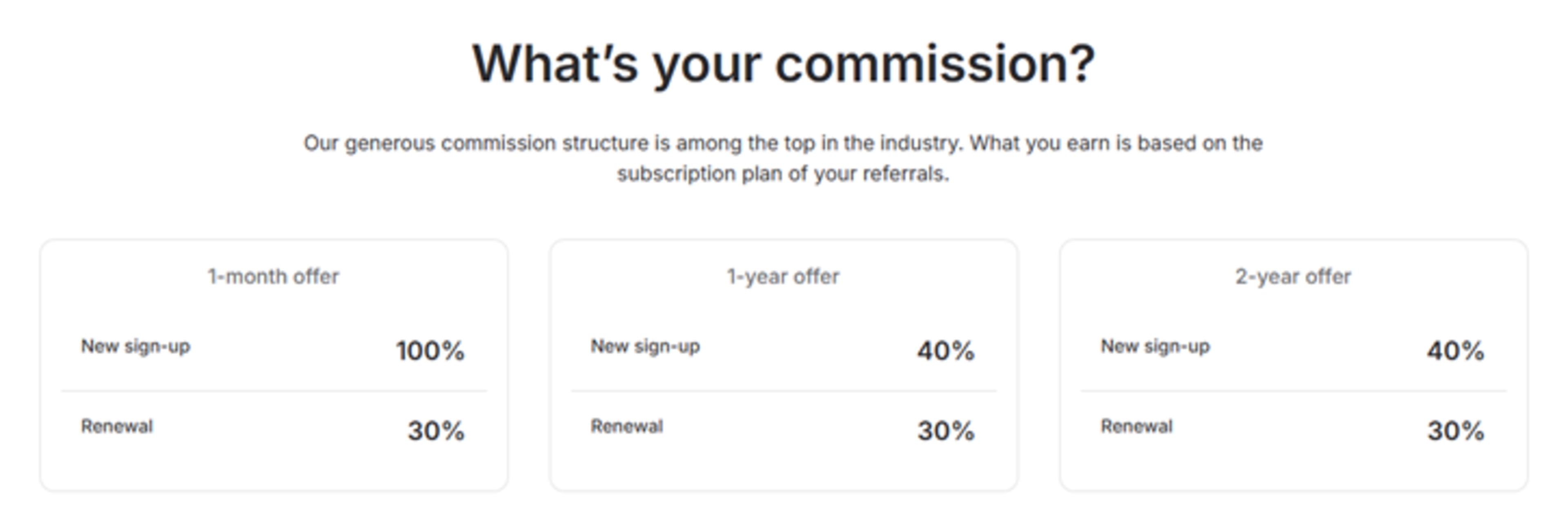Select the 2-year offer card title
This screenshot has height=520, width=1568.
click(1293, 277)
